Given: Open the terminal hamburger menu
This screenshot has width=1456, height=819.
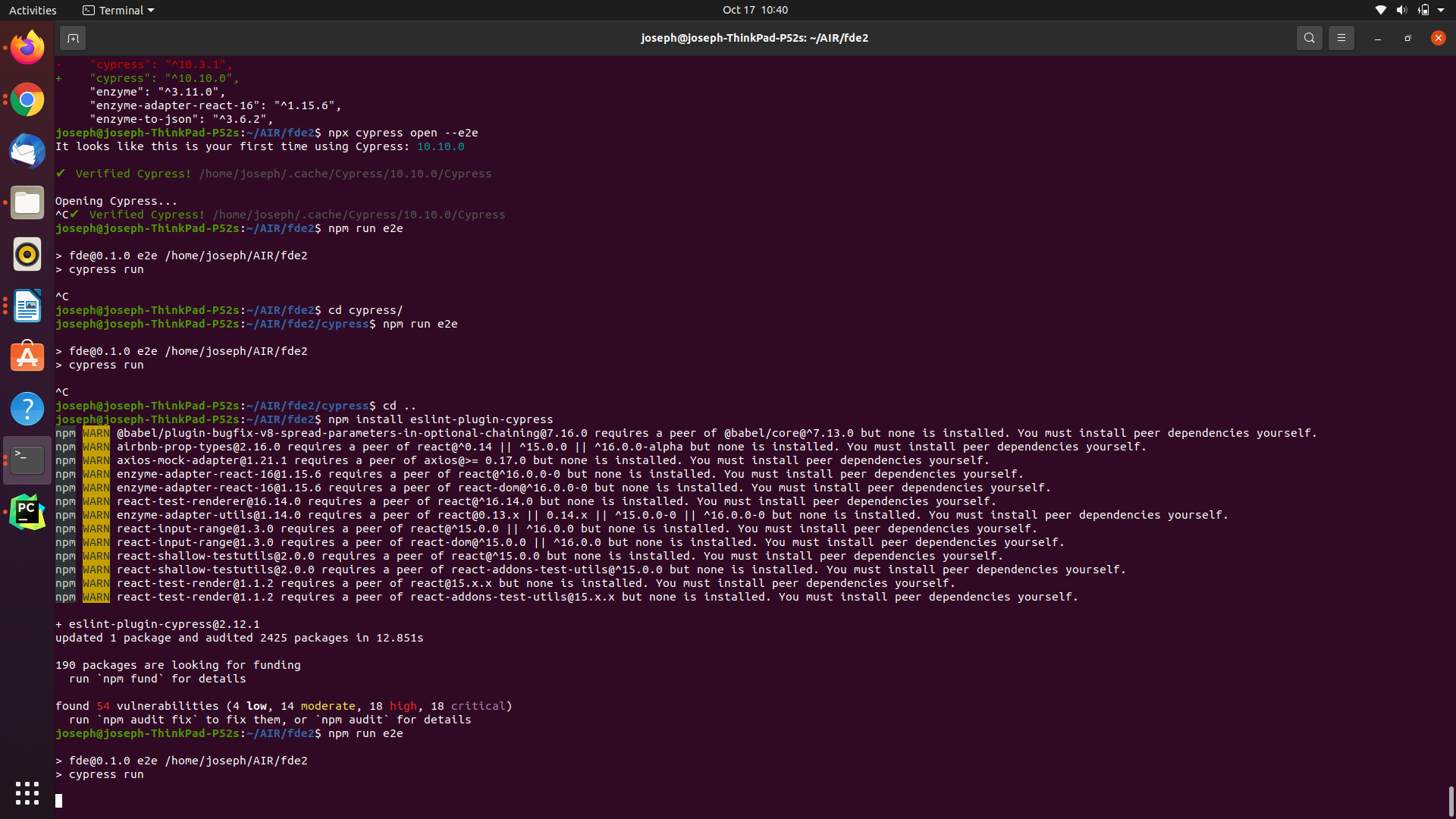Looking at the screenshot, I should coord(1341,38).
